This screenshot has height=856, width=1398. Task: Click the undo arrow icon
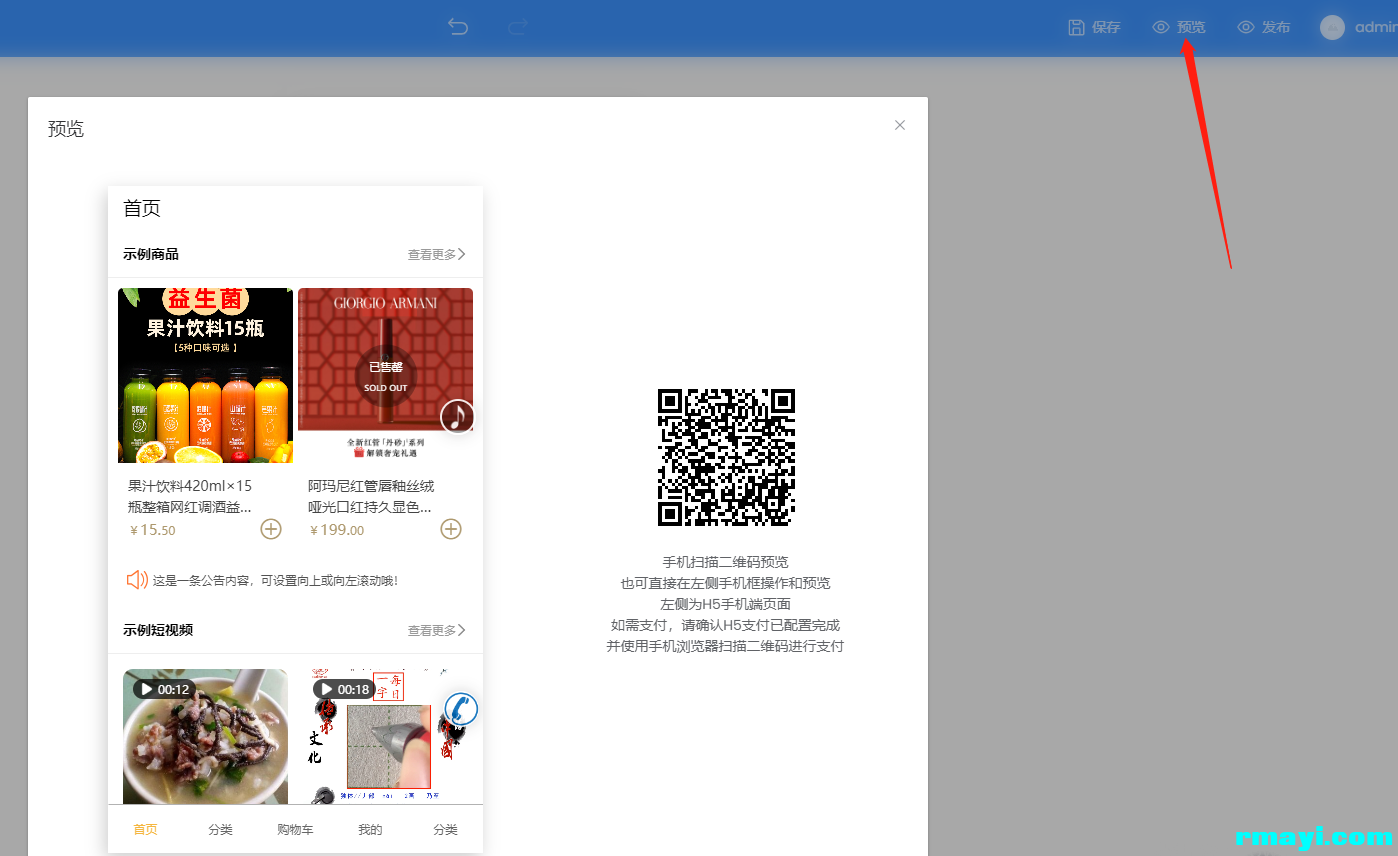[458, 27]
